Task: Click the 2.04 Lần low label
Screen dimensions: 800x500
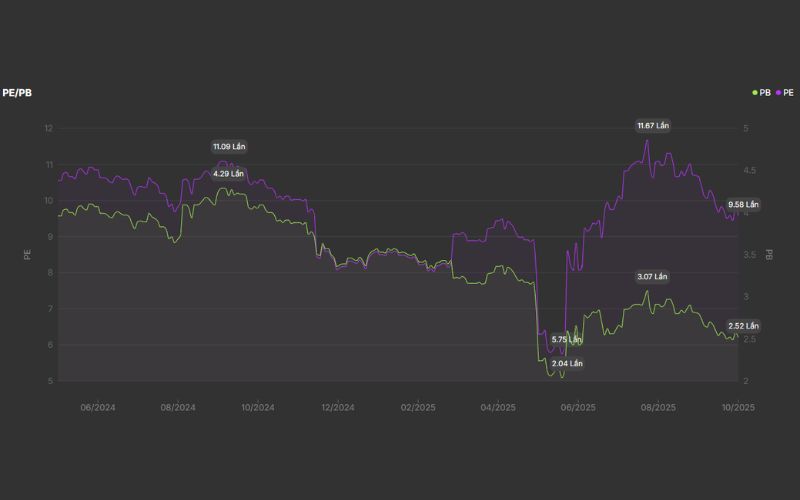Action: [x=566, y=363]
